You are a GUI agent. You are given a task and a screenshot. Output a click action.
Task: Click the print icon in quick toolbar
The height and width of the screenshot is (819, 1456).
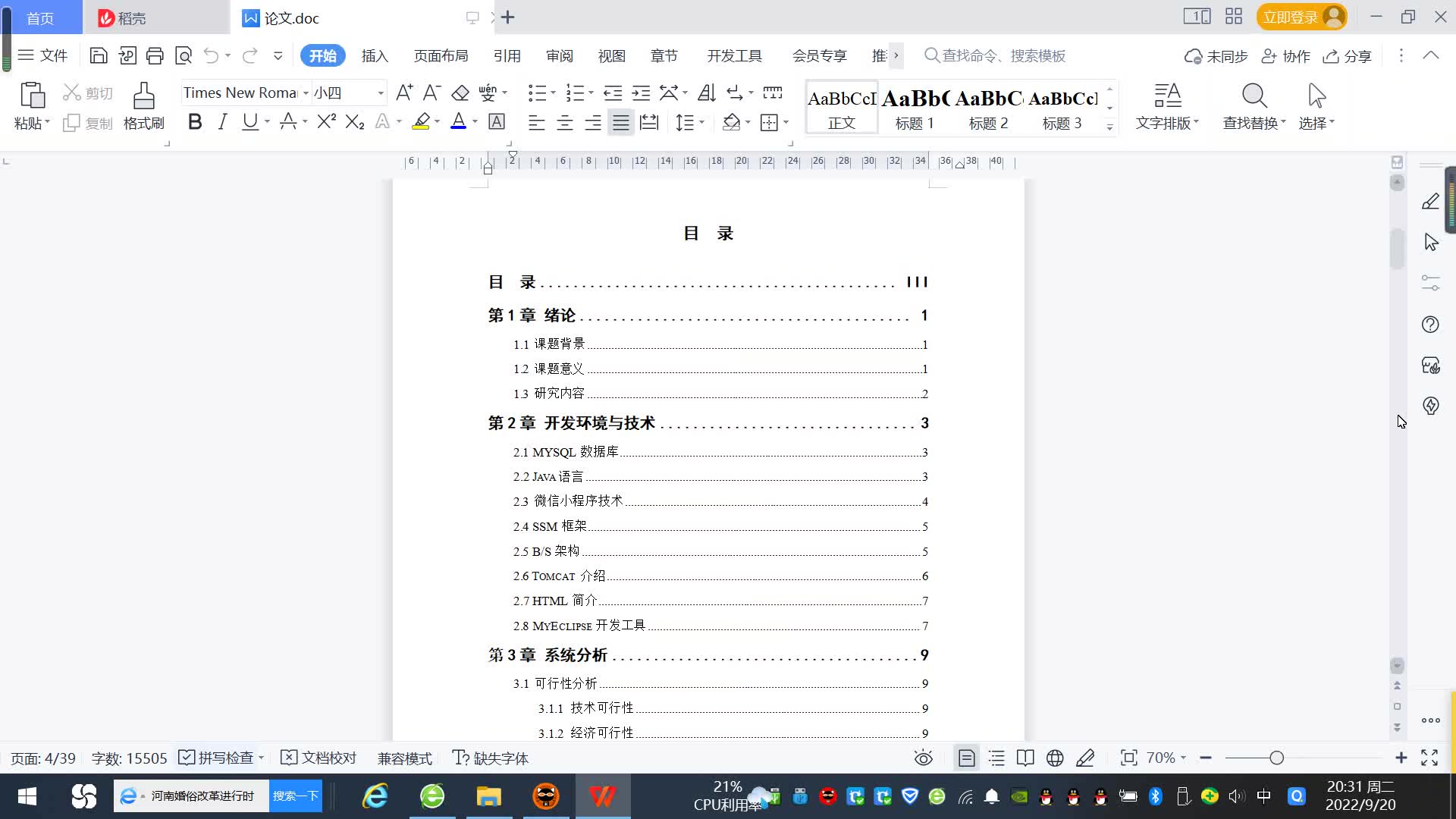click(155, 55)
